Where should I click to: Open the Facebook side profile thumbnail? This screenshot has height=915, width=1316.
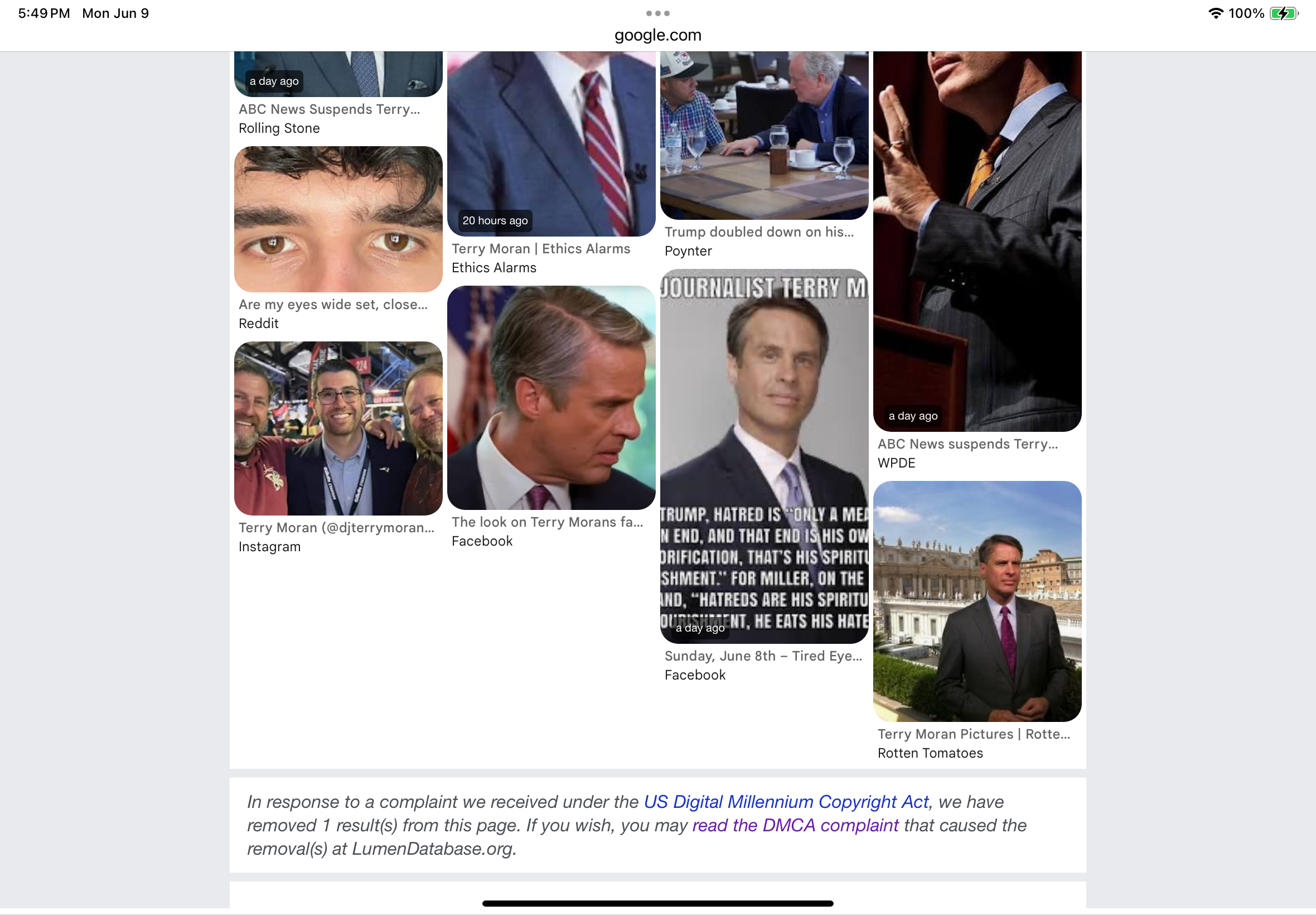pyautogui.click(x=551, y=398)
